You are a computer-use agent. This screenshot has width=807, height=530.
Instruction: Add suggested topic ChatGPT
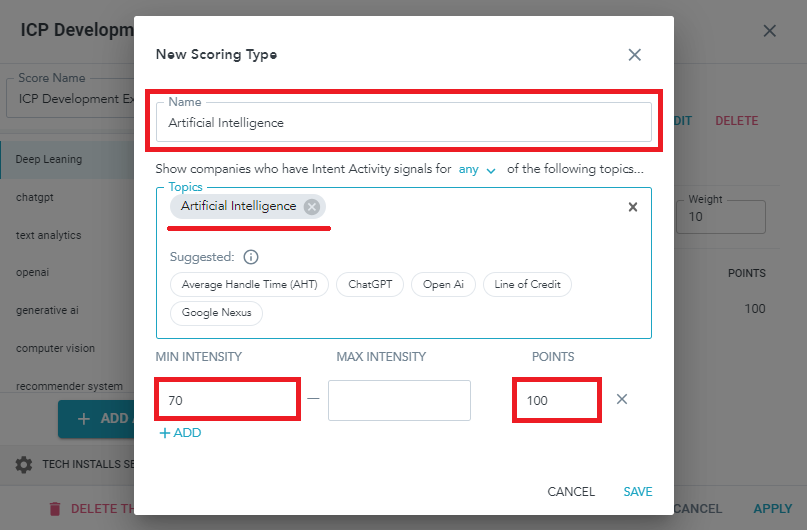(370, 284)
